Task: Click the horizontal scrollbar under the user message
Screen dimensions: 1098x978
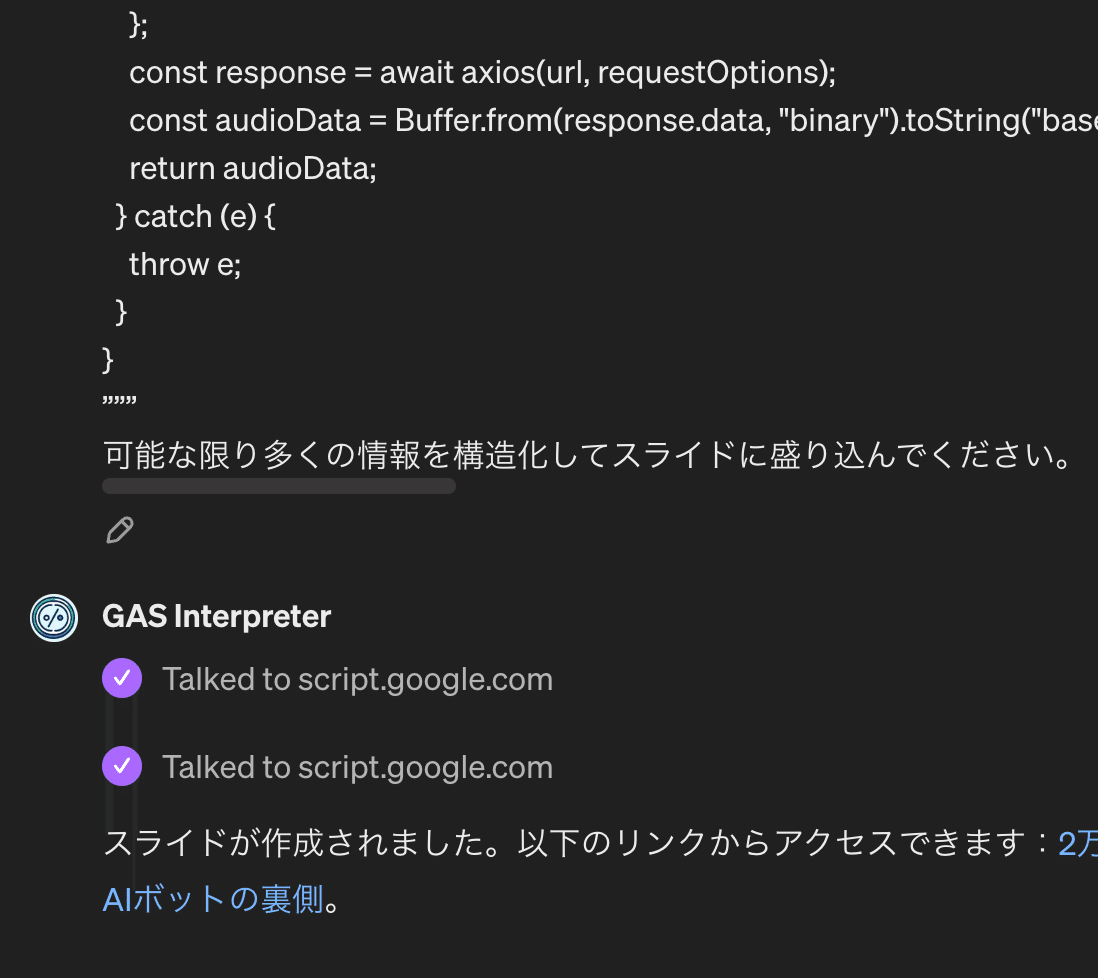Action: point(279,487)
